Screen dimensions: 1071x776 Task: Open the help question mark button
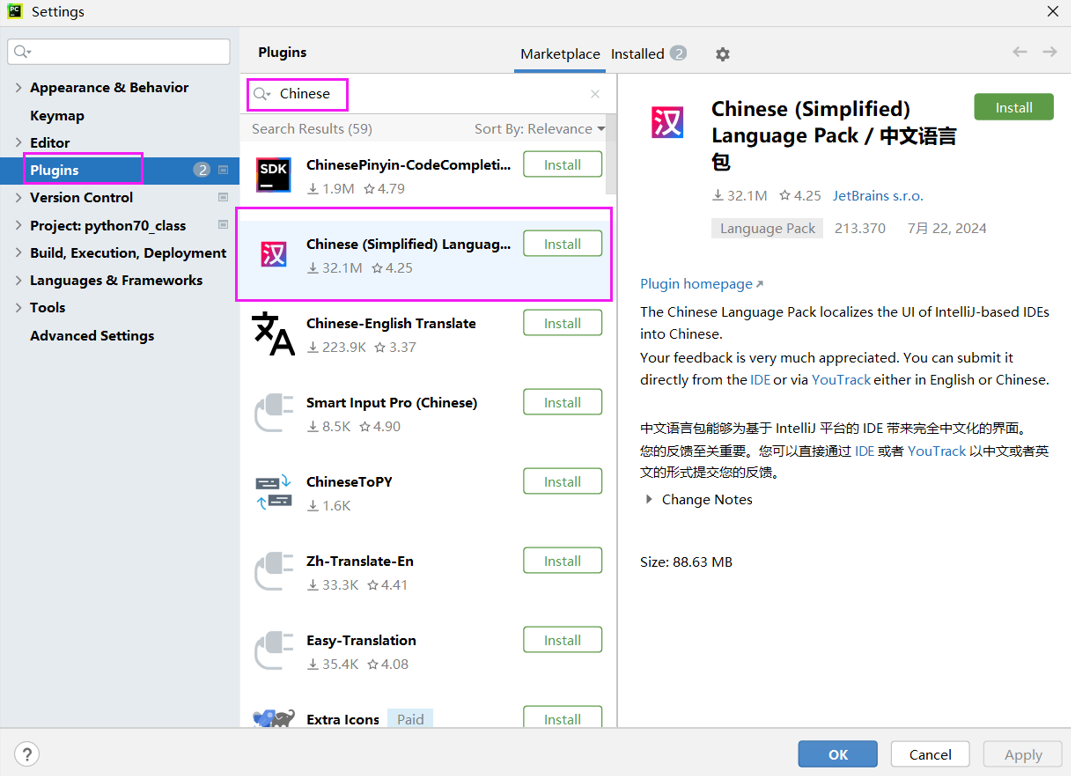(27, 755)
